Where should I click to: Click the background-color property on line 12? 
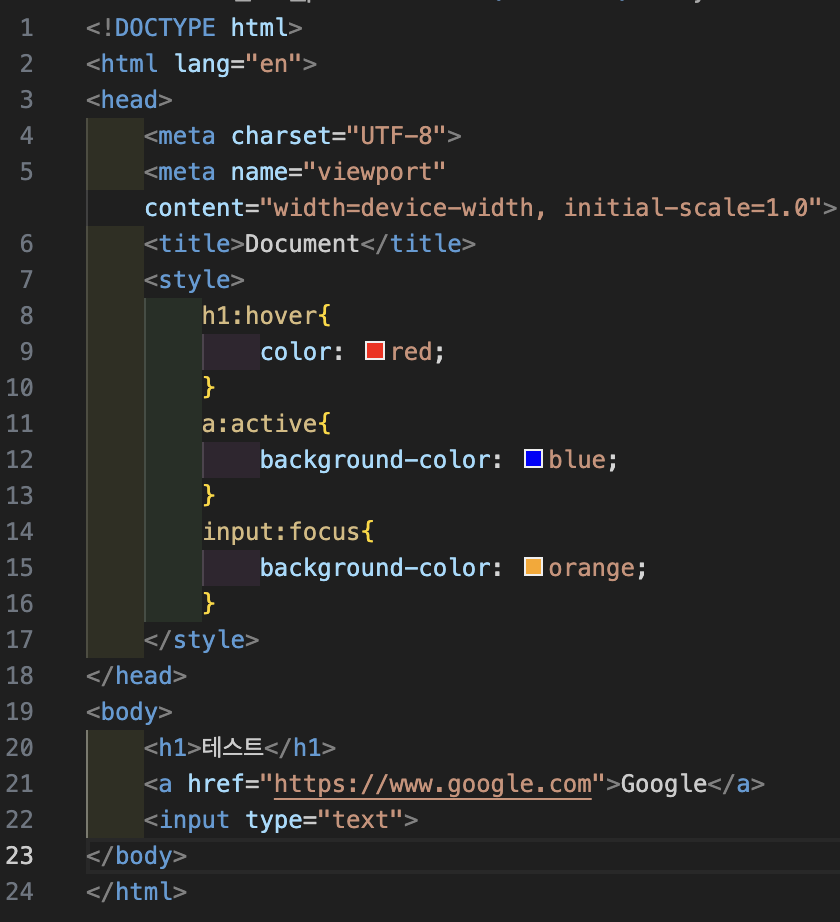click(x=374, y=460)
